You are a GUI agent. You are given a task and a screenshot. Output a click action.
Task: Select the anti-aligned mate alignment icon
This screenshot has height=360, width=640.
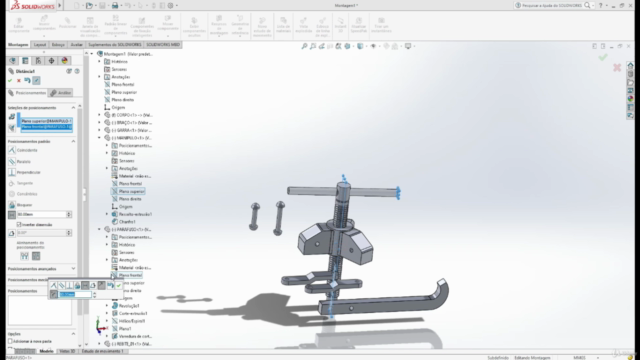(x=36, y=256)
